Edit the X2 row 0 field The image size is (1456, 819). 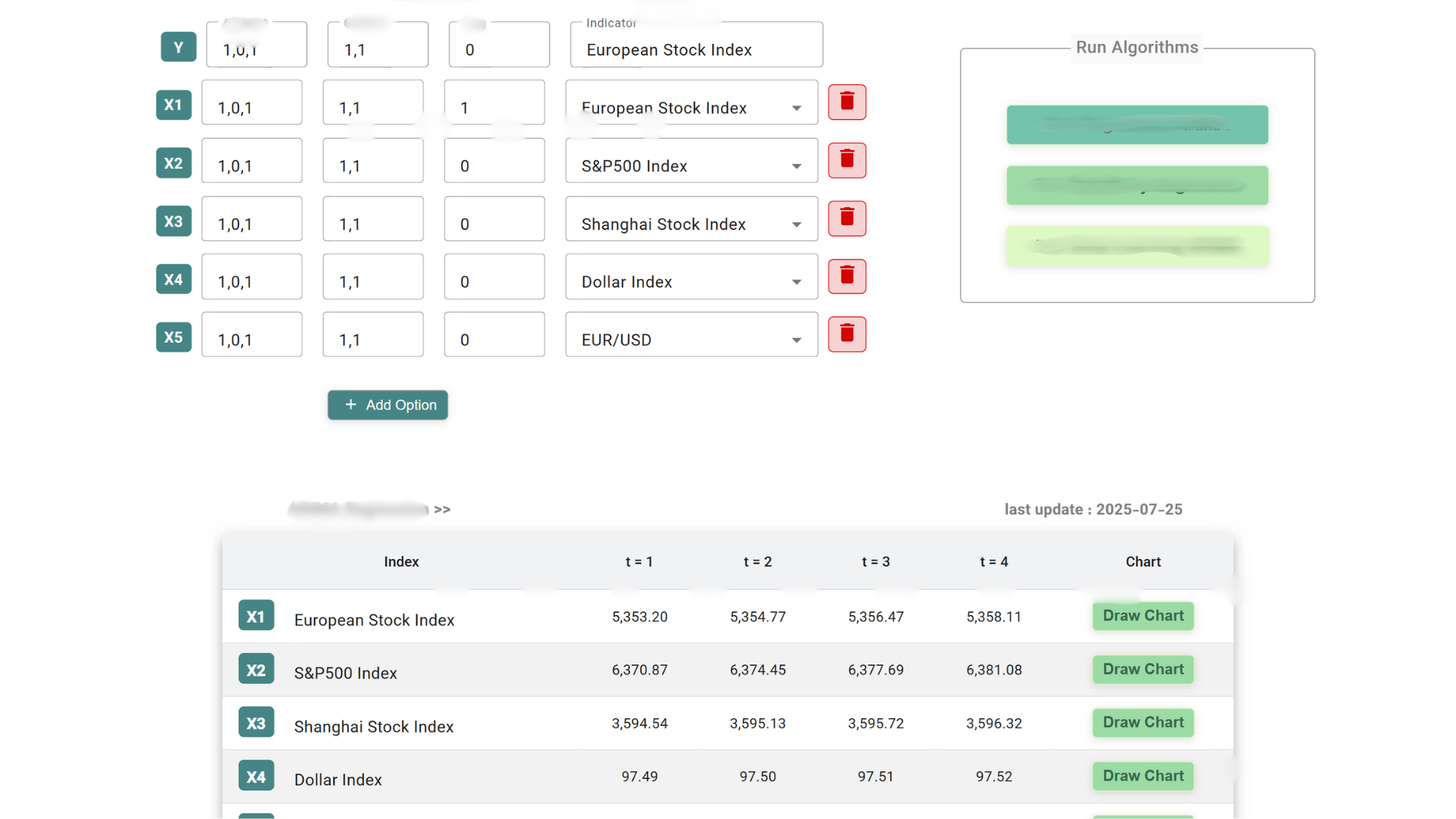[x=494, y=160]
